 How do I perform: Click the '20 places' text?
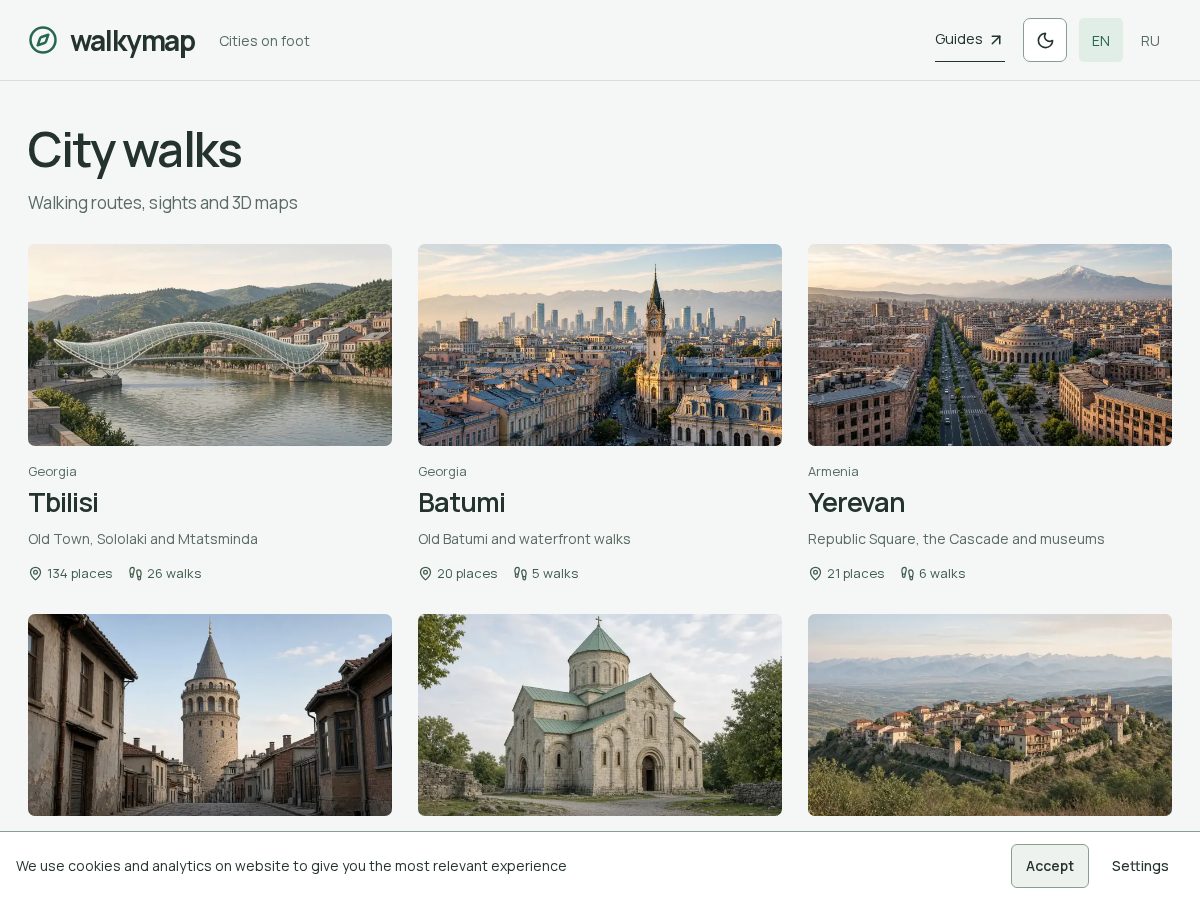(467, 573)
